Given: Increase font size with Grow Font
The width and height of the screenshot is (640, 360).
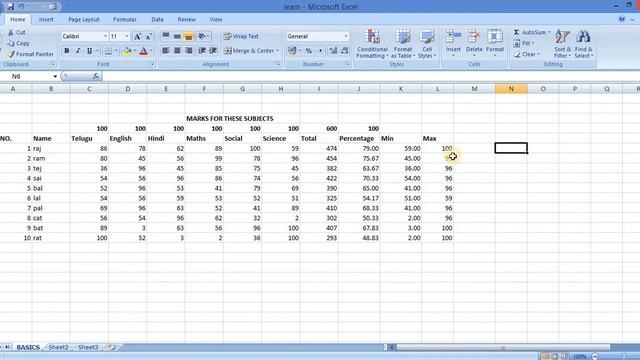Looking at the screenshot, I should (138, 37).
